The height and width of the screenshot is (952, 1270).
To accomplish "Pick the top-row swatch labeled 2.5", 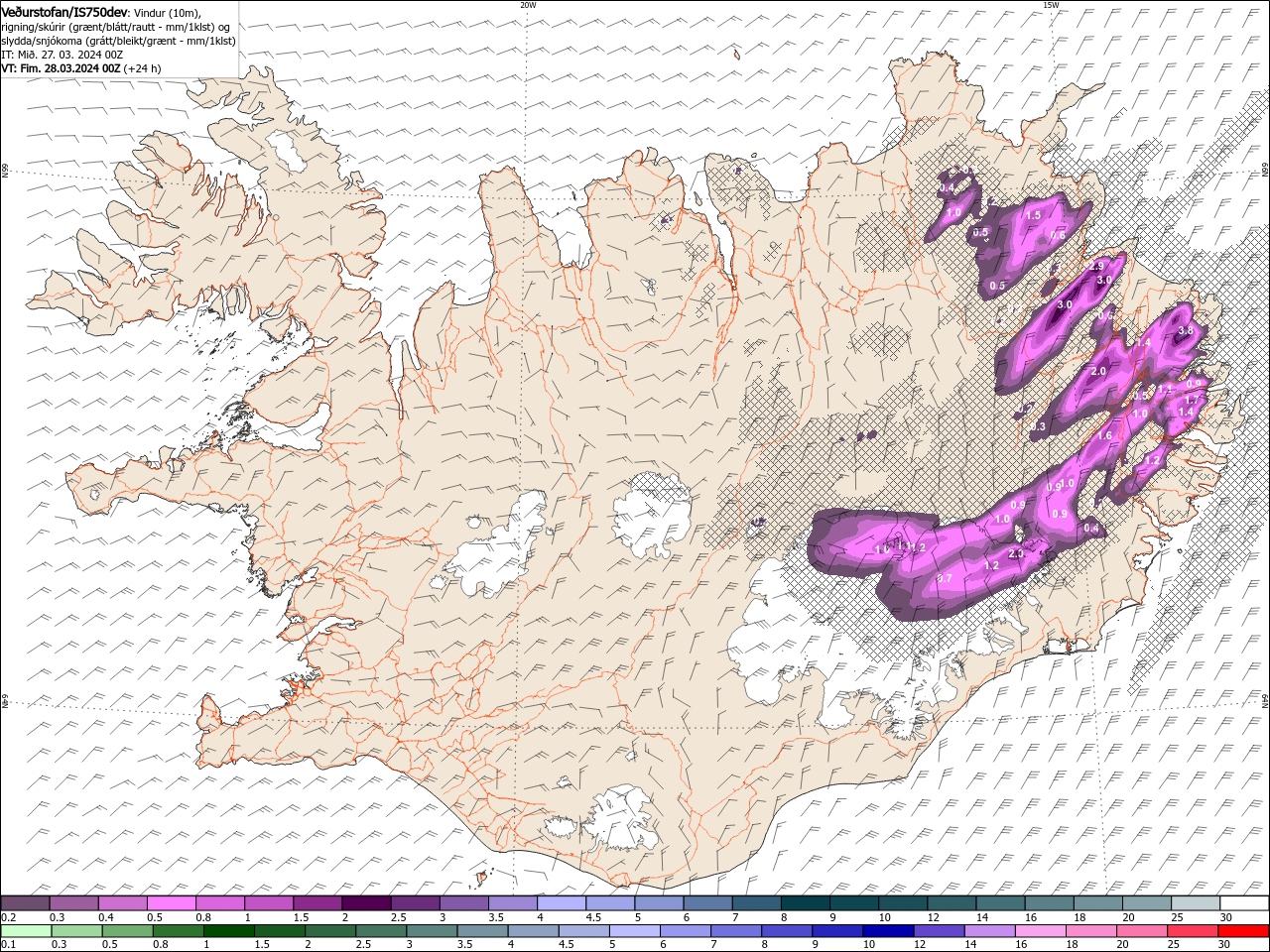I will (415, 903).
